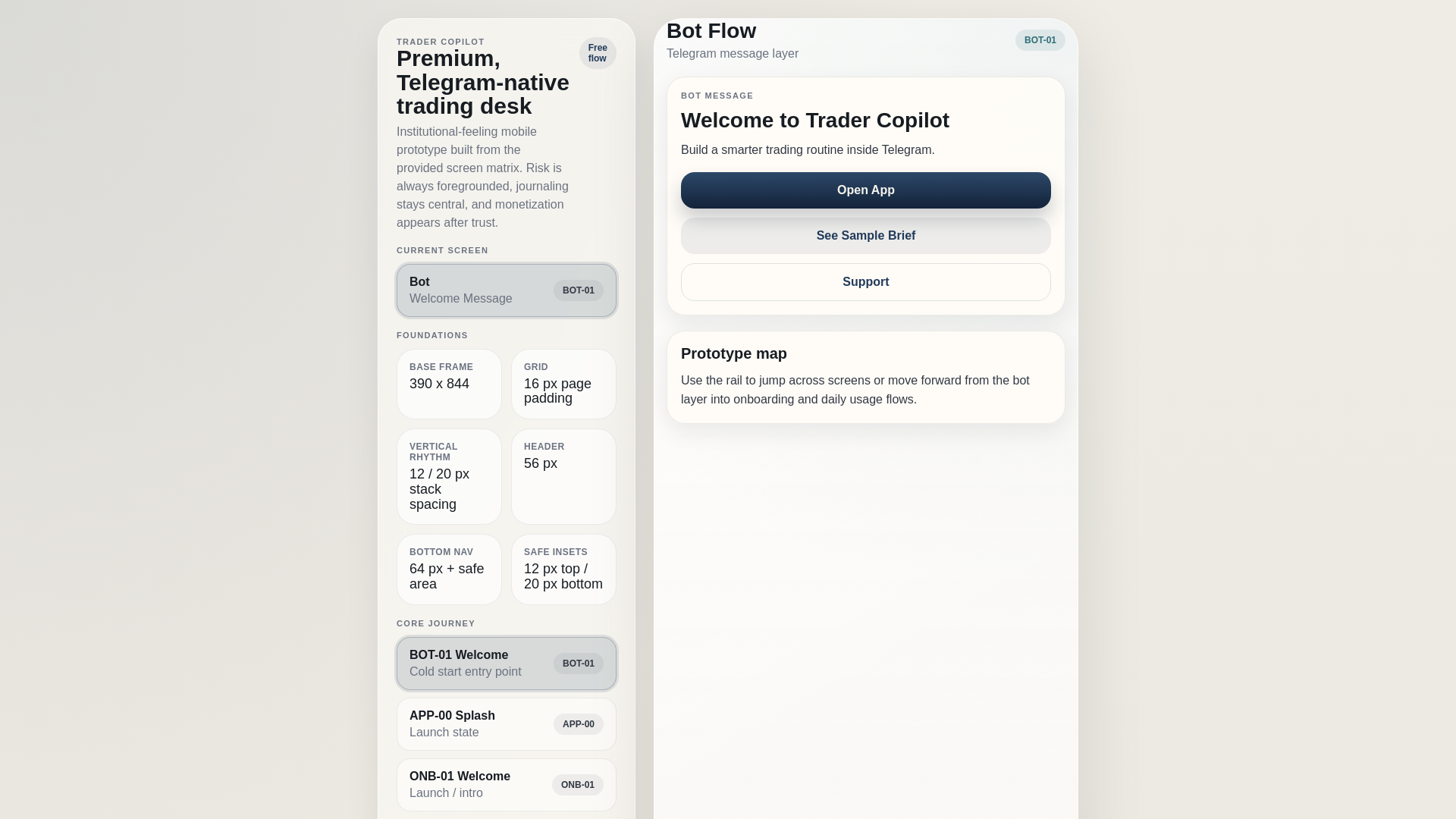This screenshot has width=1456, height=819.
Task: Click the Bot Flow title
Action: click(x=711, y=31)
